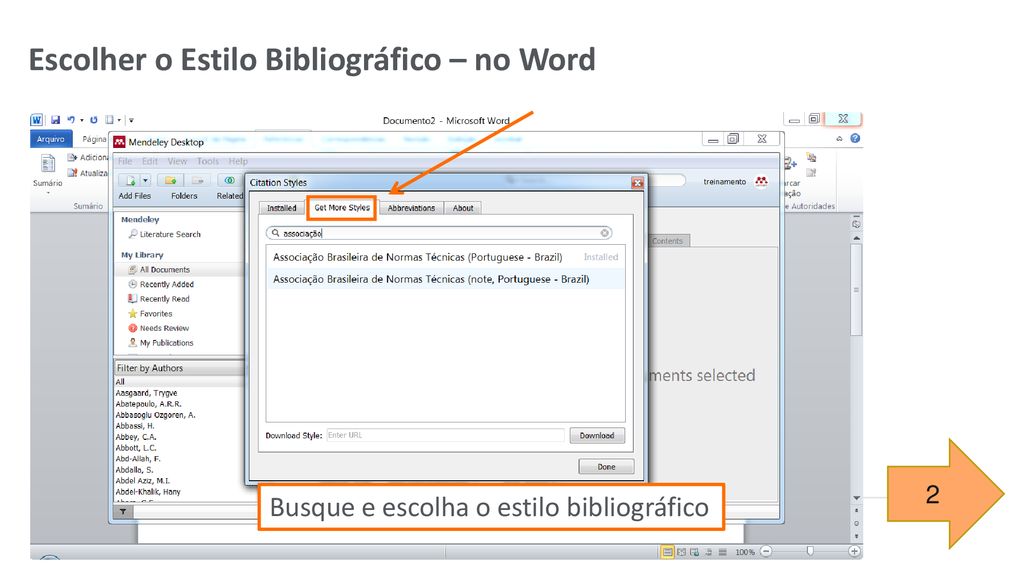Filter by author Abbasoglu Ozgoren, A.
The height and width of the screenshot is (576, 1024).
tap(155, 415)
